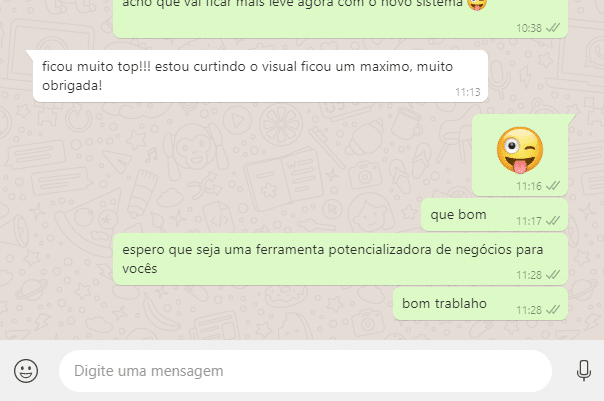The image size is (604, 401).
Task: Focus the 'Digite uma mensagem' input field
Action: tap(305, 371)
